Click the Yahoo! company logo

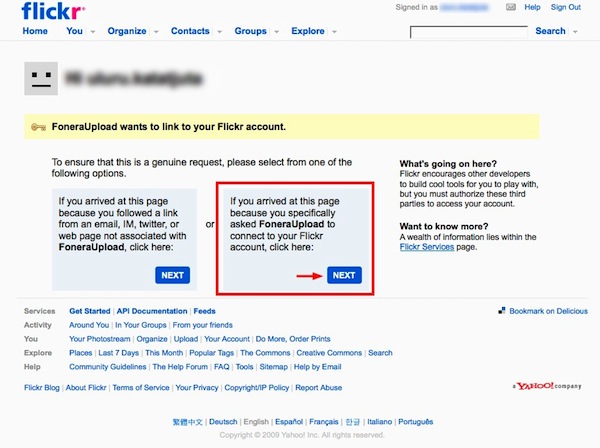pos(547,386)
